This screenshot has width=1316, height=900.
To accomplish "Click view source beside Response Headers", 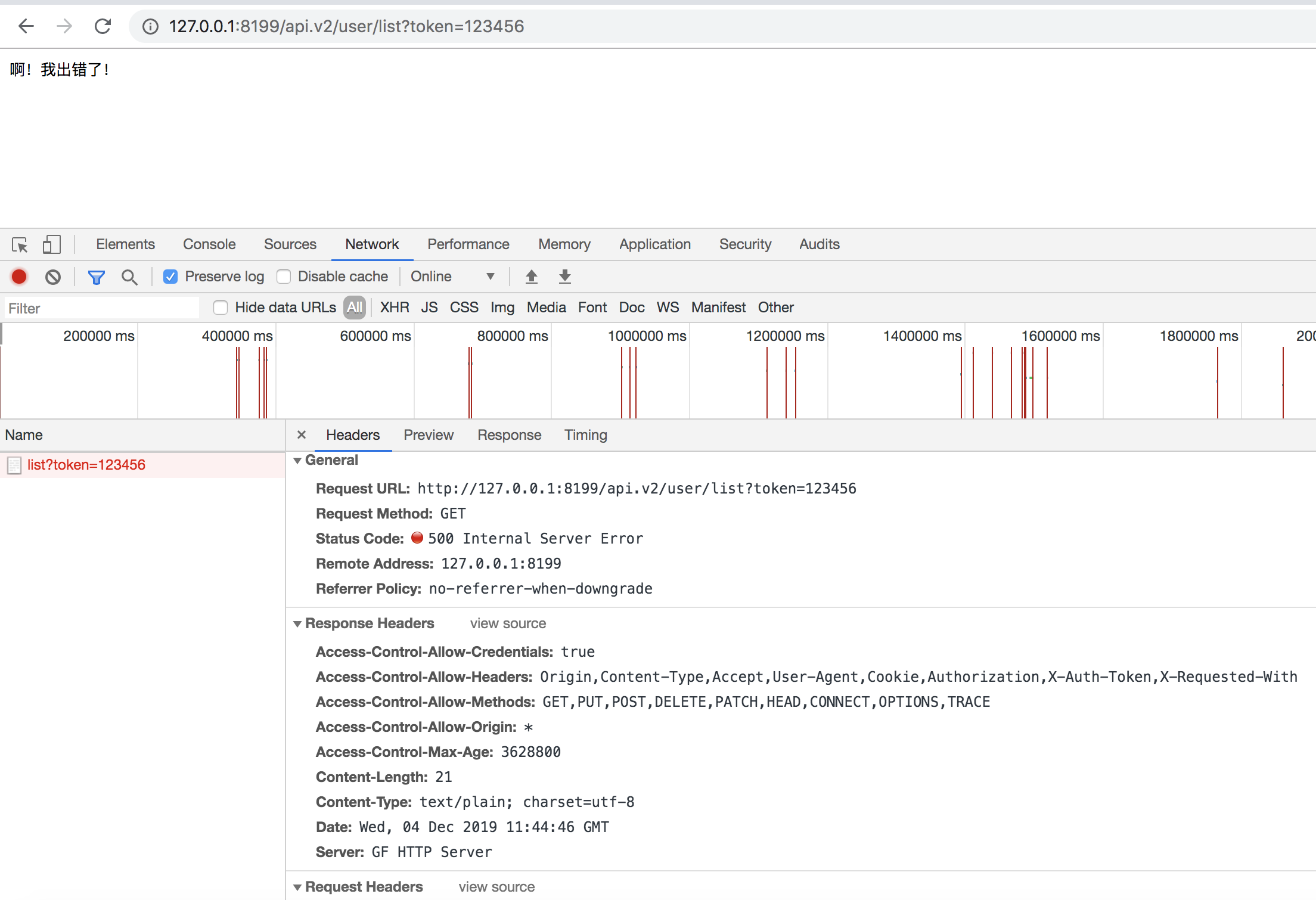I will coord(508,623).
